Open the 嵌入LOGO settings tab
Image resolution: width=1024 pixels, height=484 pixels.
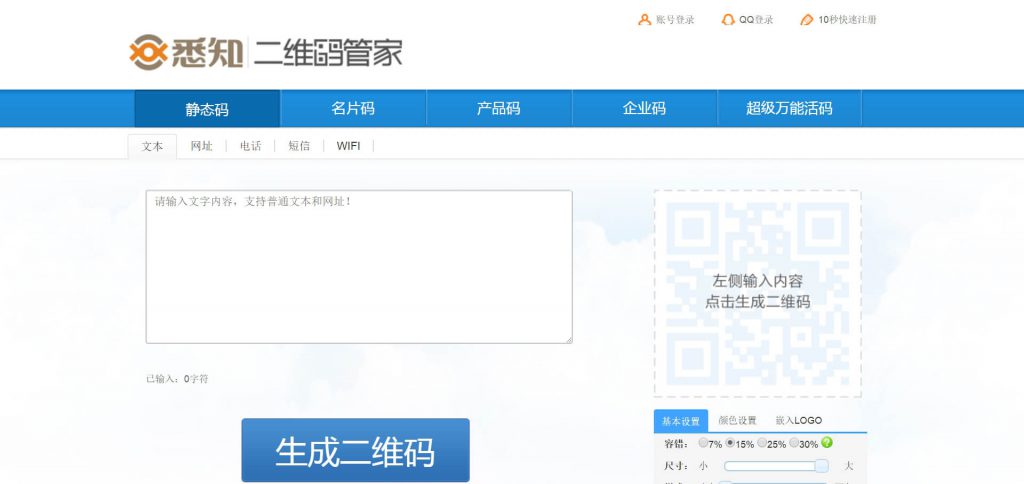point(799,421)
